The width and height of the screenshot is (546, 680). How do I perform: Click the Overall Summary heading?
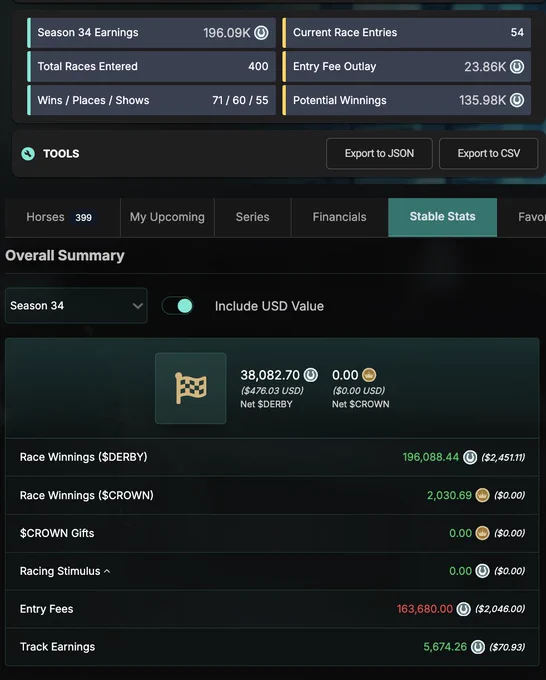point(65,255)
